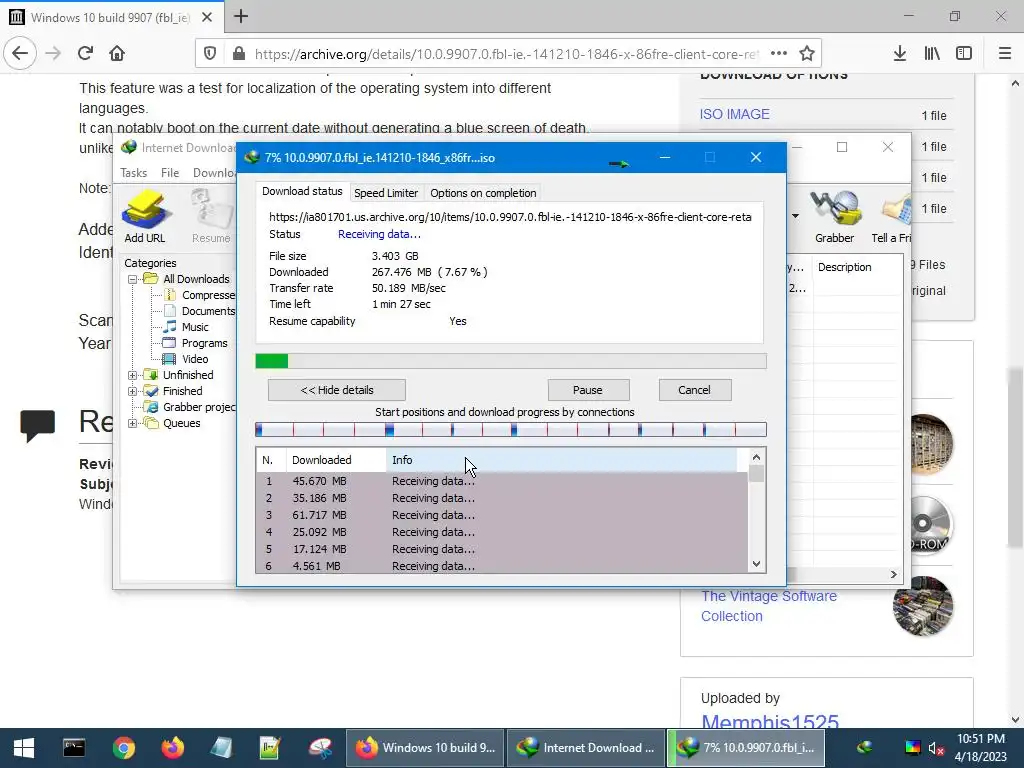Click the reviews speech bubble icon

pyautogui.click(x=37, y=425)
